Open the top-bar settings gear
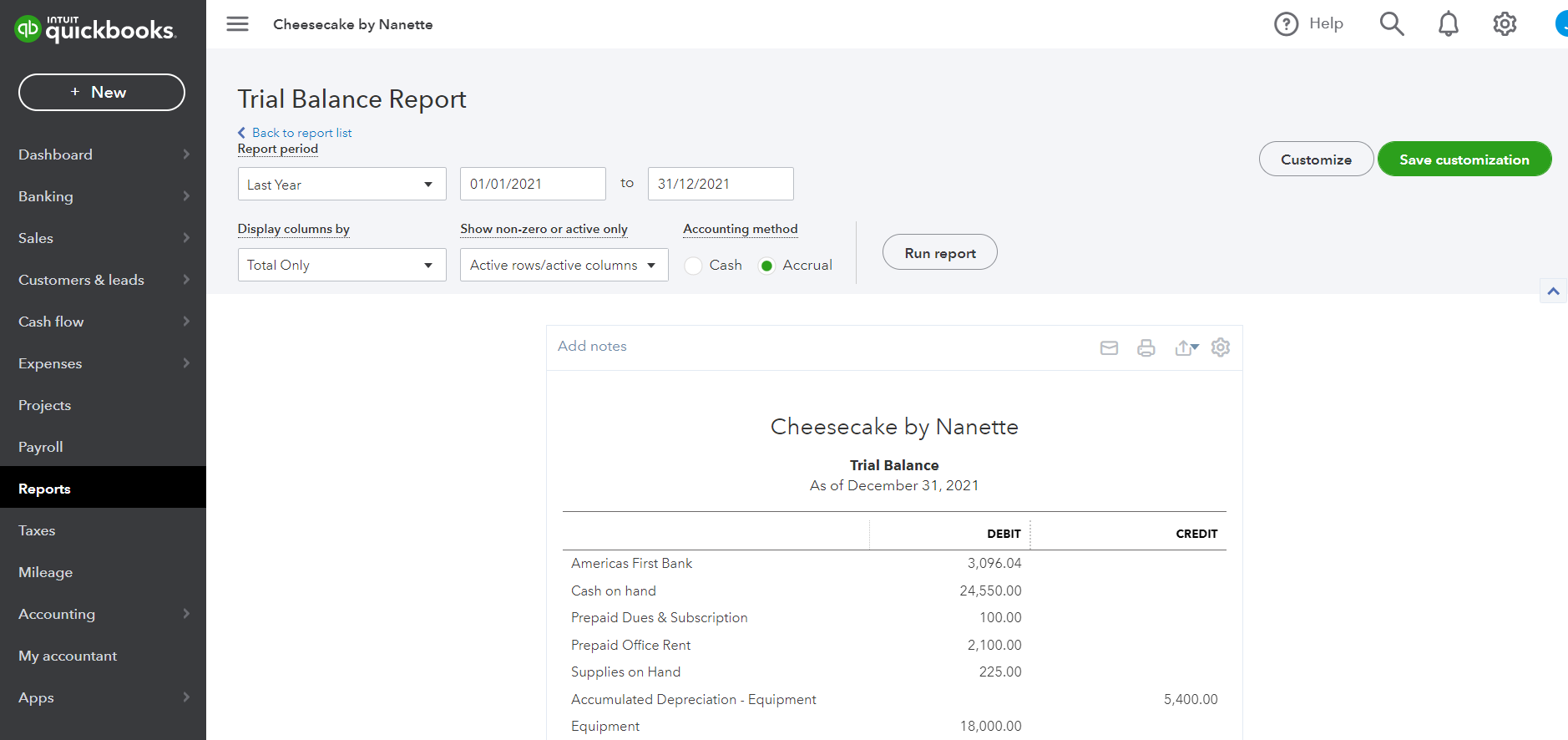 coord(1505,24)
